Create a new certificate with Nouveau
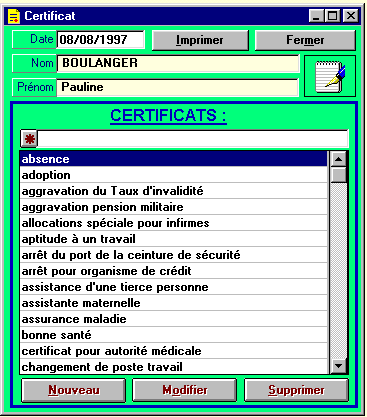This screenshot has width=367, height=417. click(x=73, y=390)
